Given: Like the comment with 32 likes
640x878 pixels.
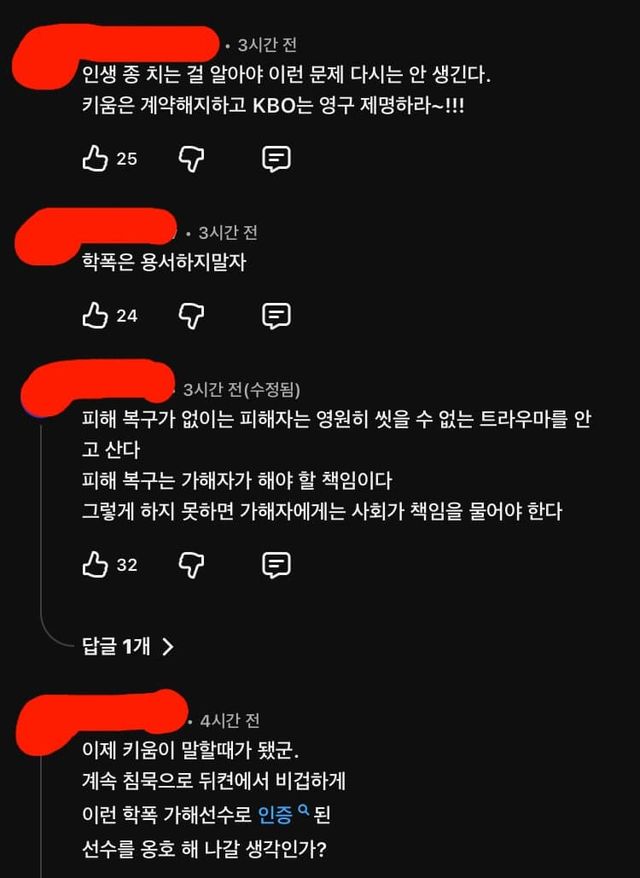Looking at the screenshot, I should point(95,564).
